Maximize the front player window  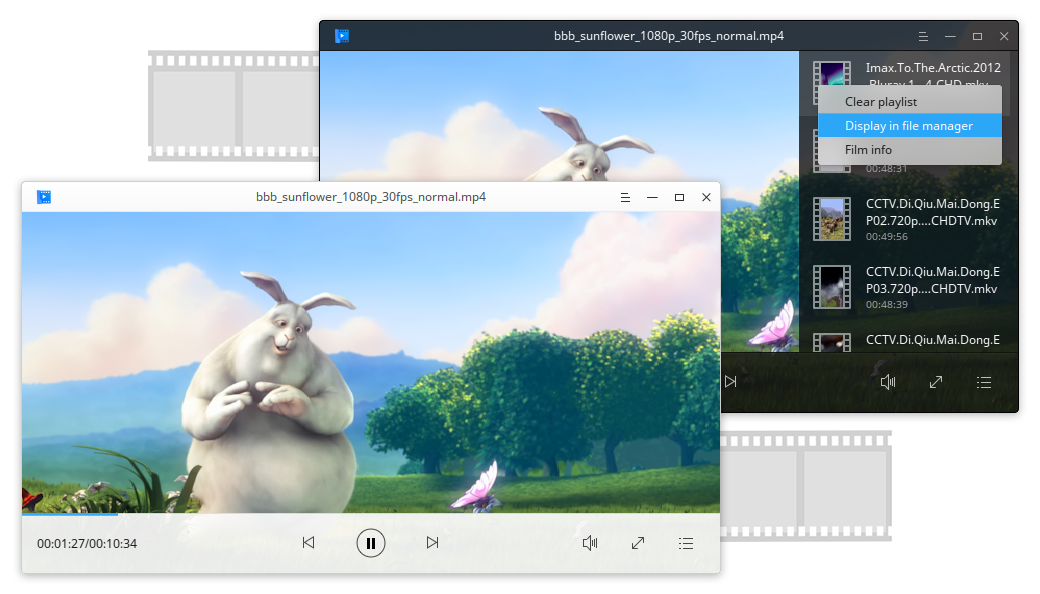point(679,198)
